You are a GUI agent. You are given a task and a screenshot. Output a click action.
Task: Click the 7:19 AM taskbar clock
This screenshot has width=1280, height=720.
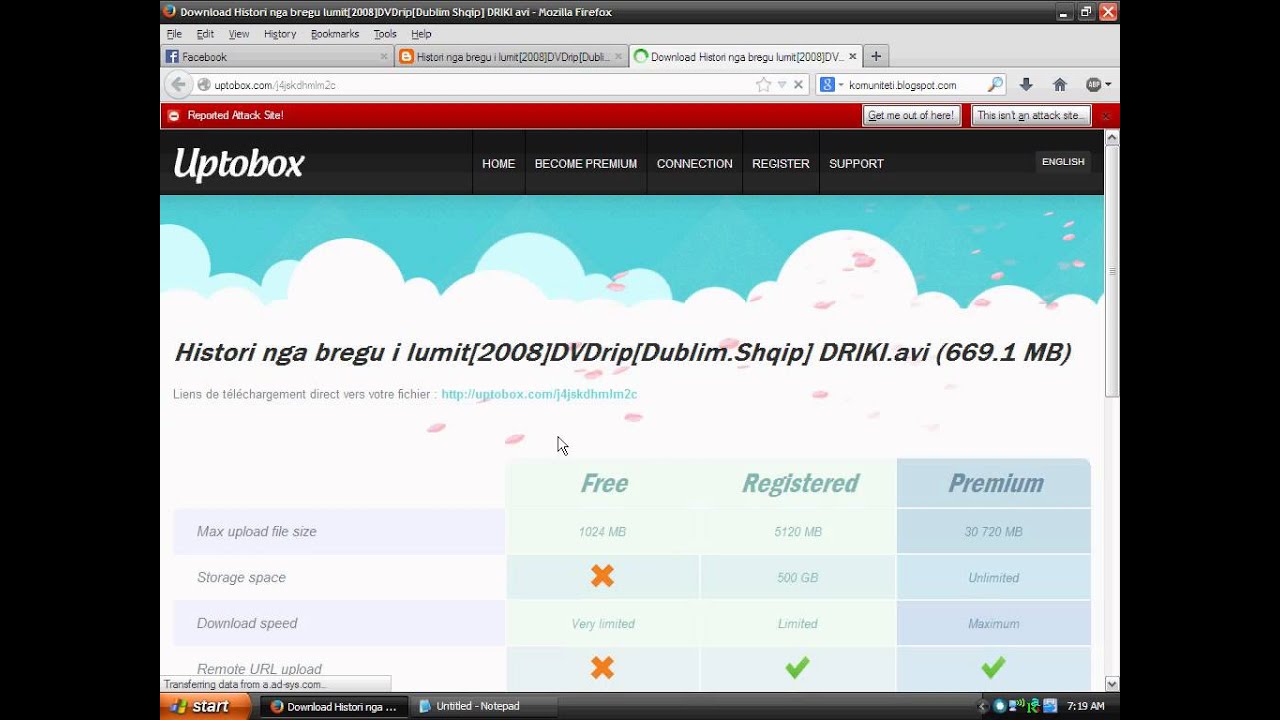(x=1085, y=706)
